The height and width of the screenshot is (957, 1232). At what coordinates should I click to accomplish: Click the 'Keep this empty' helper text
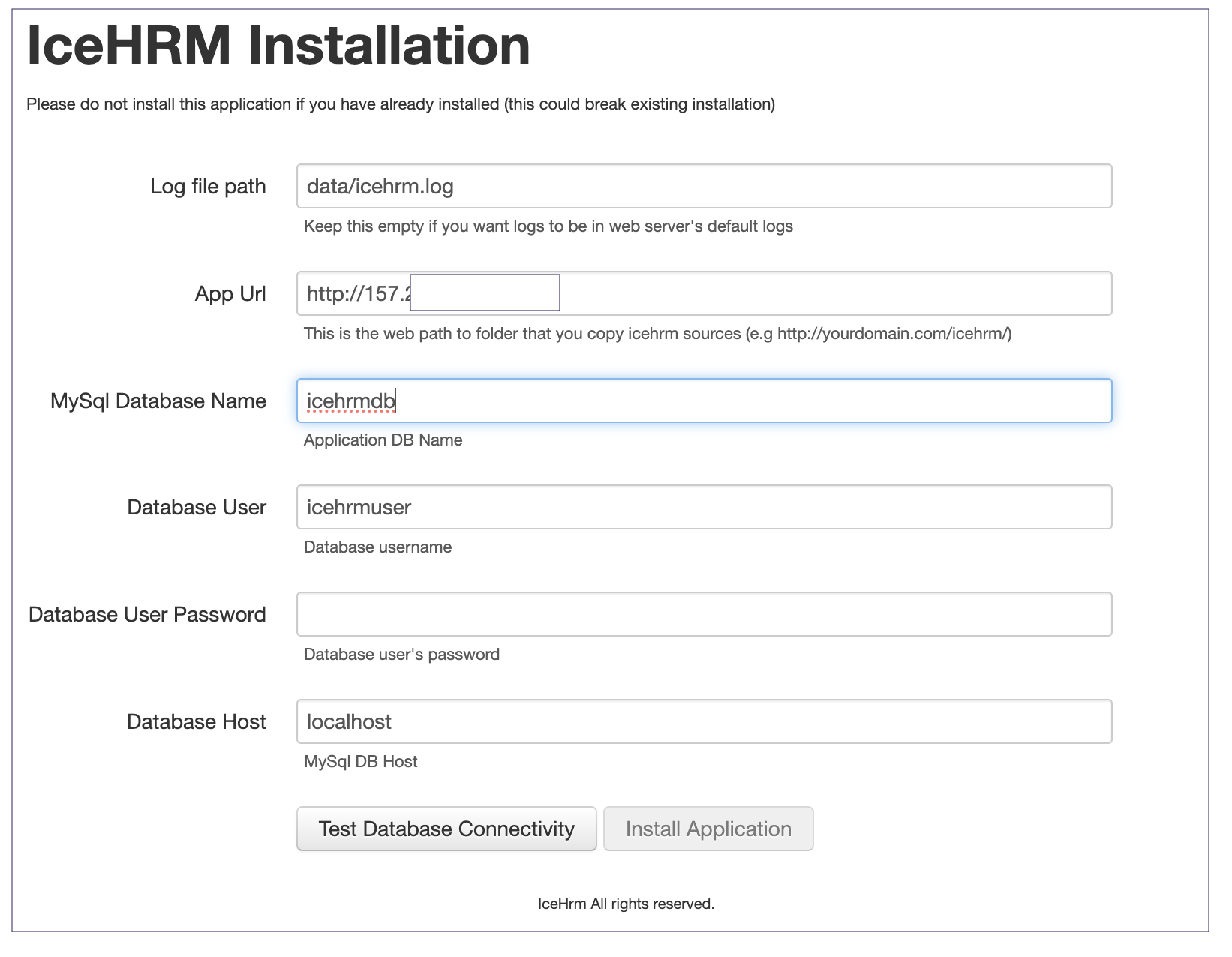coord(548,226)
